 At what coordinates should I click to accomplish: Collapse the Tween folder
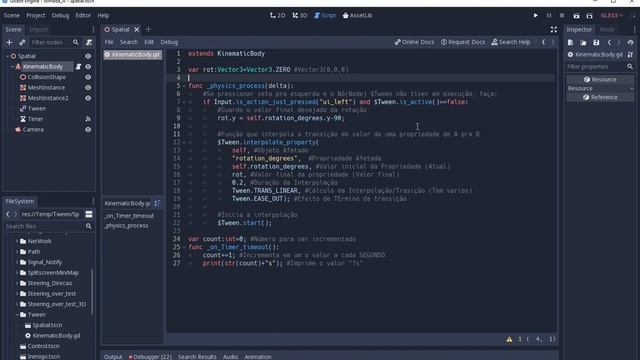pos(17,315)
